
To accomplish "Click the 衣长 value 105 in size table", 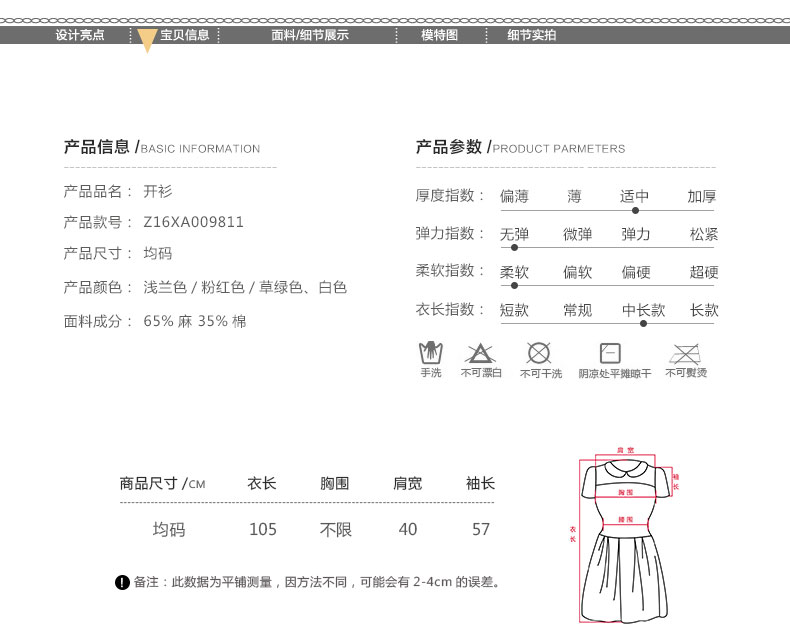I will tap(263, 529).
